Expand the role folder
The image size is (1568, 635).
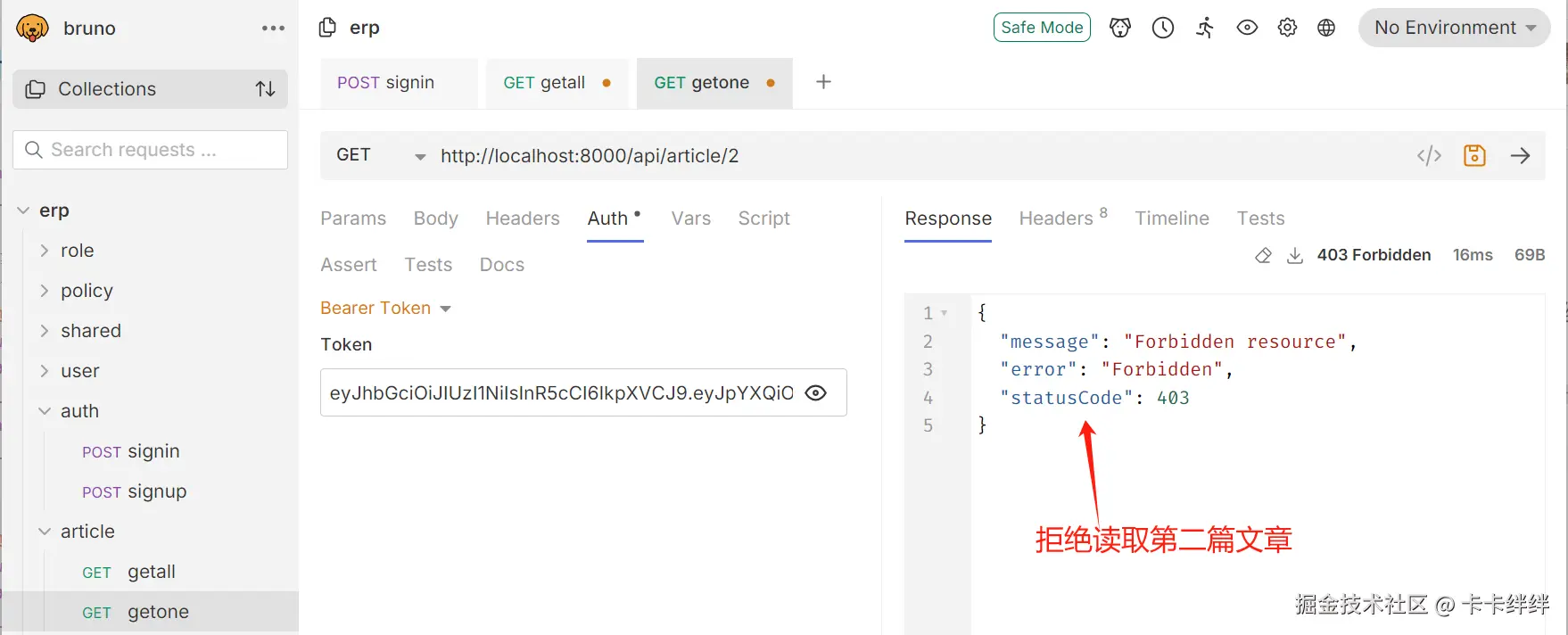[45, 251]
